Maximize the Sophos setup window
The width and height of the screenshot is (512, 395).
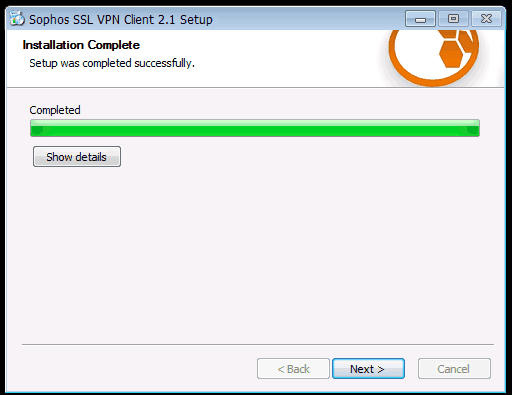point(453,19)
